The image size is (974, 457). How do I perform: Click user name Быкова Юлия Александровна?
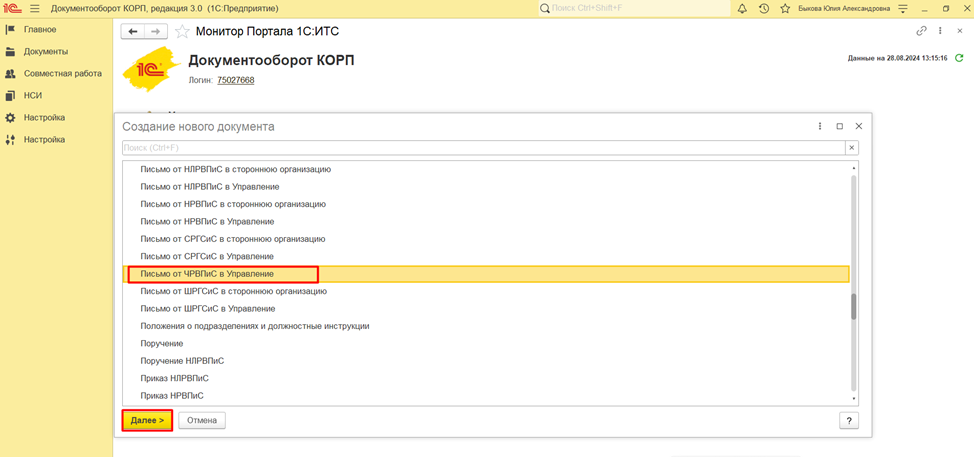point(844,9)
